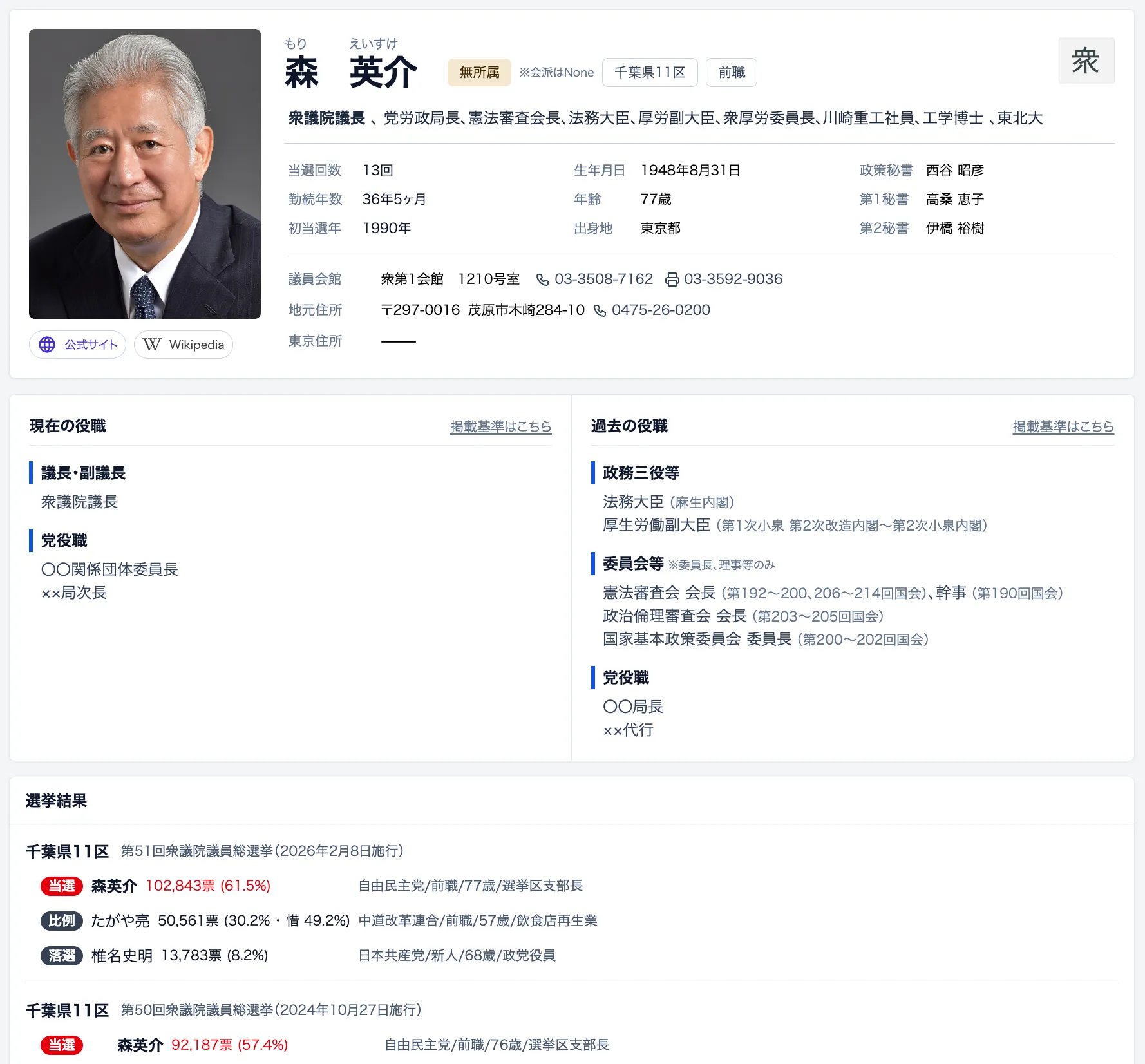Click candidate name たがや亮 in election results
Viewport: 1145px width, 1064px height.
coord(120,921)
